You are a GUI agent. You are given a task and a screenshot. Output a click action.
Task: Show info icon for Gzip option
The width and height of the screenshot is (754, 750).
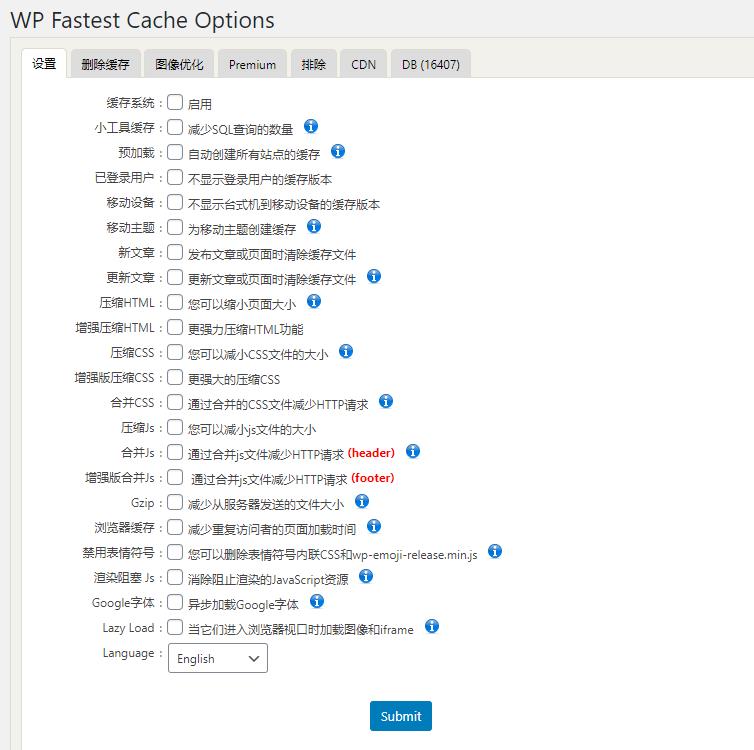(x=362, y=501)
